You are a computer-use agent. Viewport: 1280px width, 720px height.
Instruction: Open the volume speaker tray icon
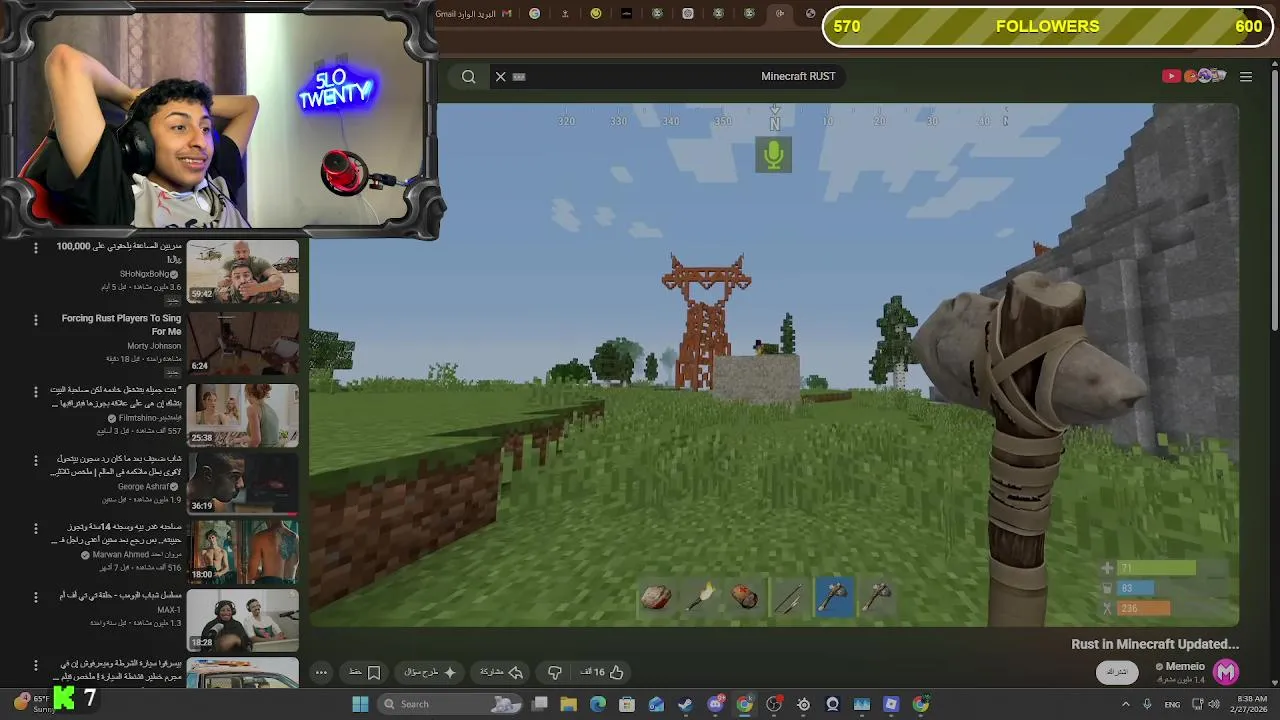click(1214, 704)
